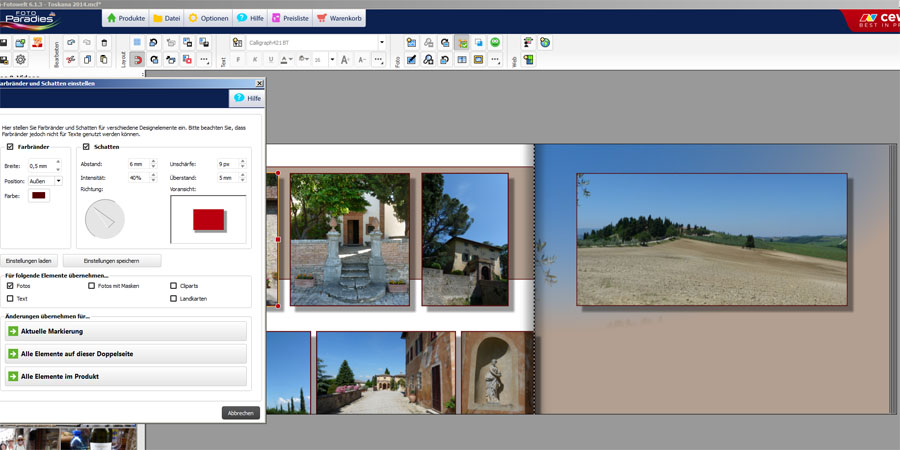Click the trash delete icon in Bearbeiten toolbar
Viewport: 900px width, 450px height.
[x=104, y=43]
